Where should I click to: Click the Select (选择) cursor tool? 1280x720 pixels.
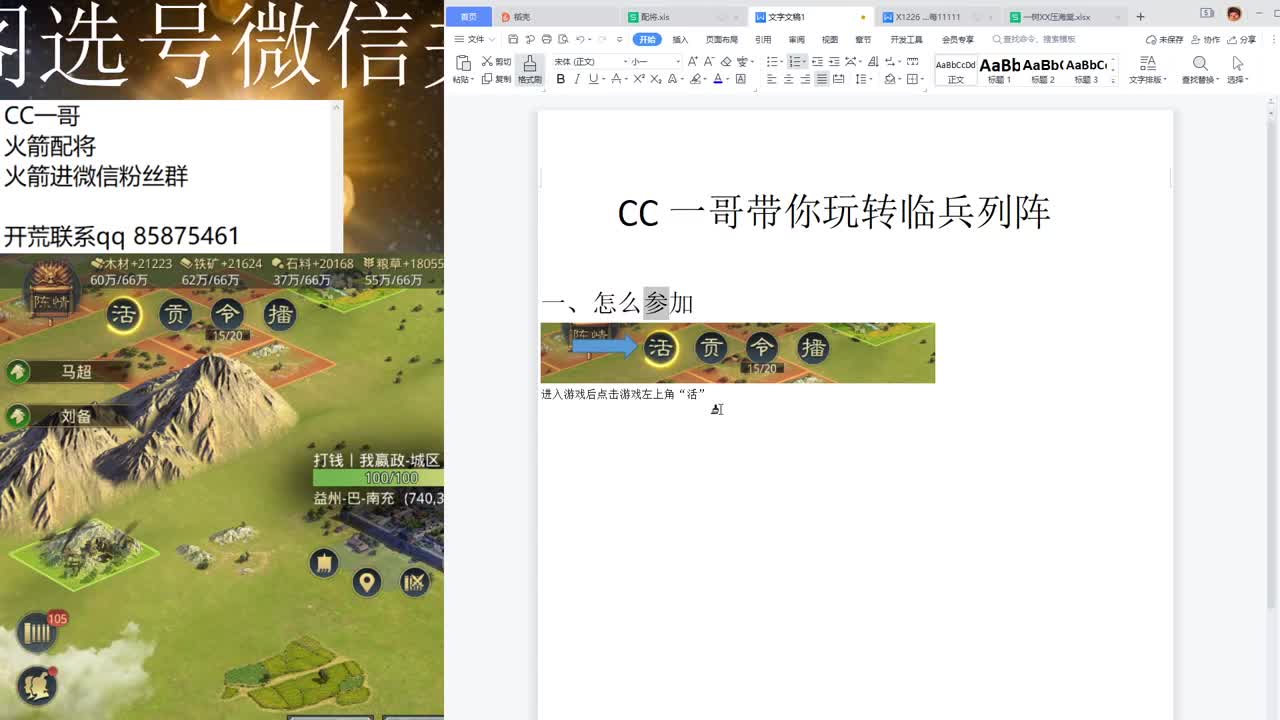[x=1238, y=69]
